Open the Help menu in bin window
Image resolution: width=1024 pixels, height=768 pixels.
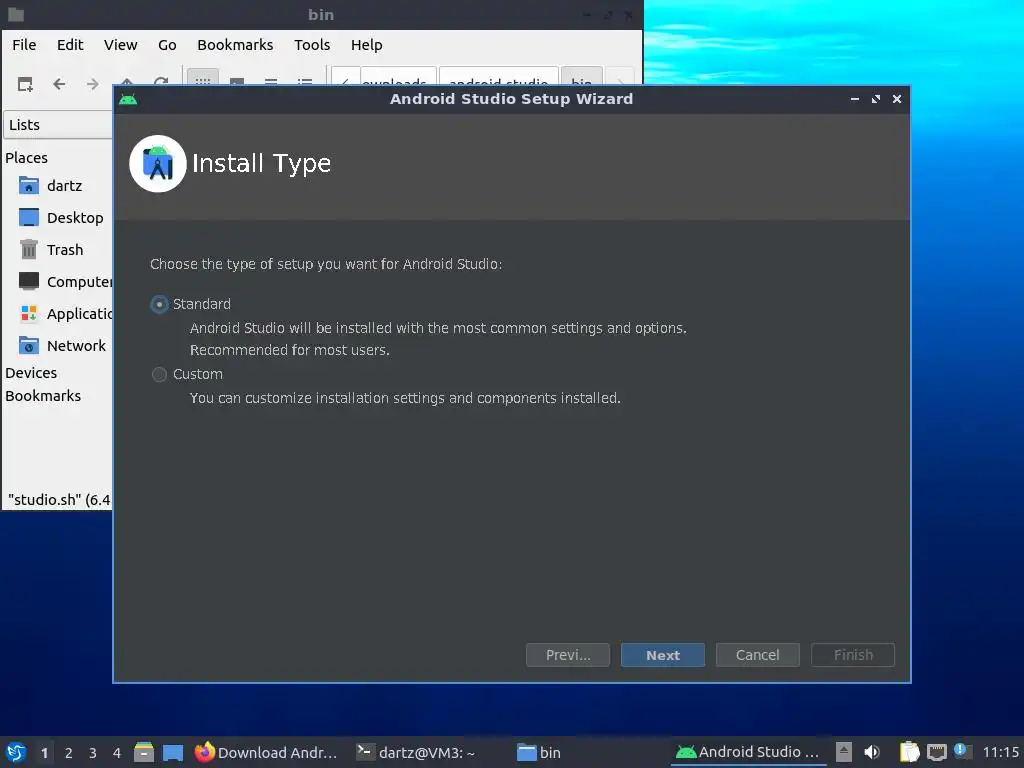point(366,45)
